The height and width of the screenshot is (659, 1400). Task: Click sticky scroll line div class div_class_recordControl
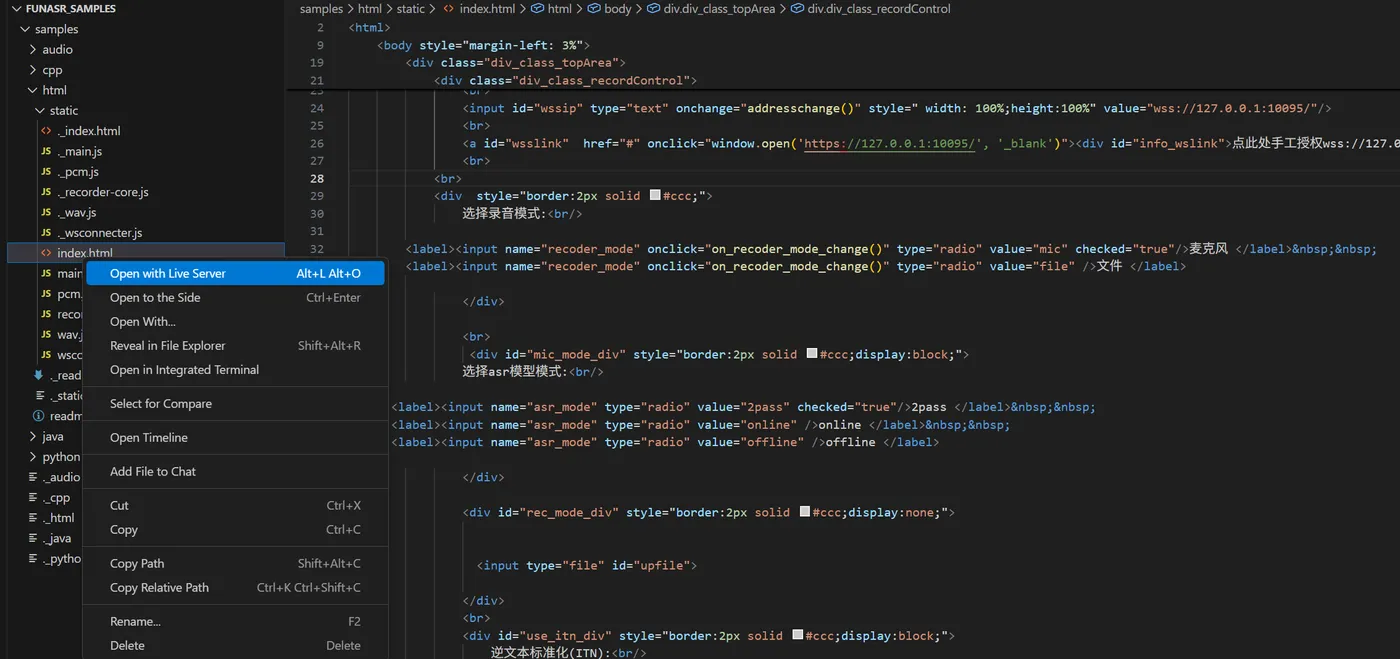(x=565, y=80)
